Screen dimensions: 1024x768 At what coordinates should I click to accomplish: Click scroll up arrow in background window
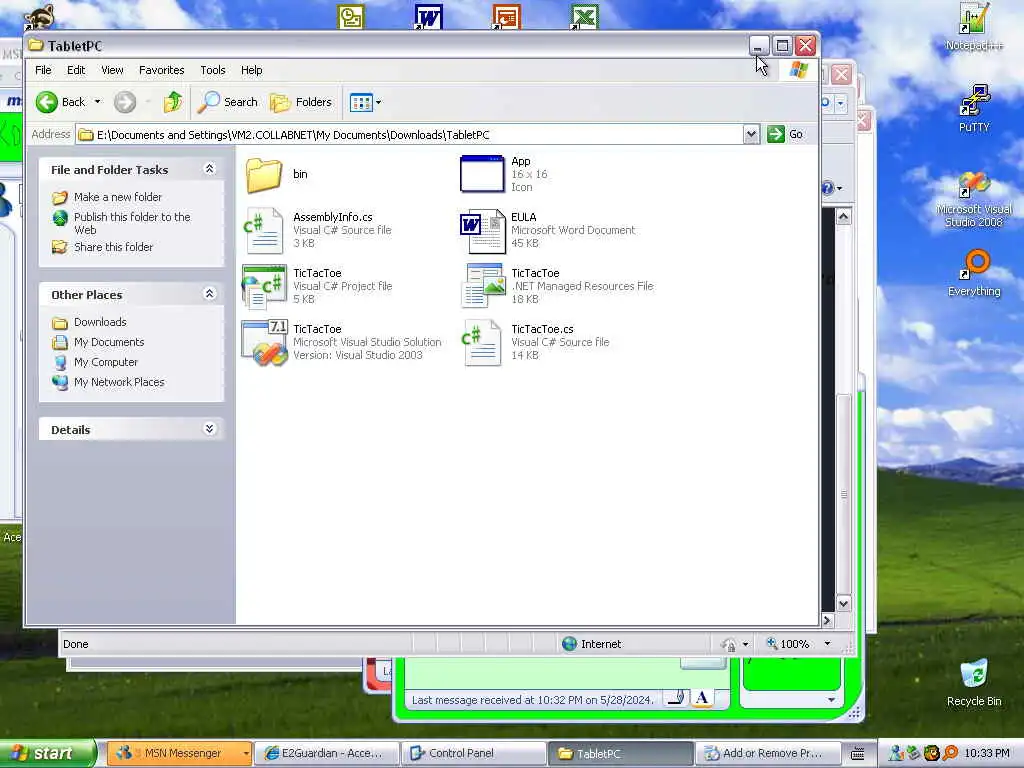tap(843, 216)
